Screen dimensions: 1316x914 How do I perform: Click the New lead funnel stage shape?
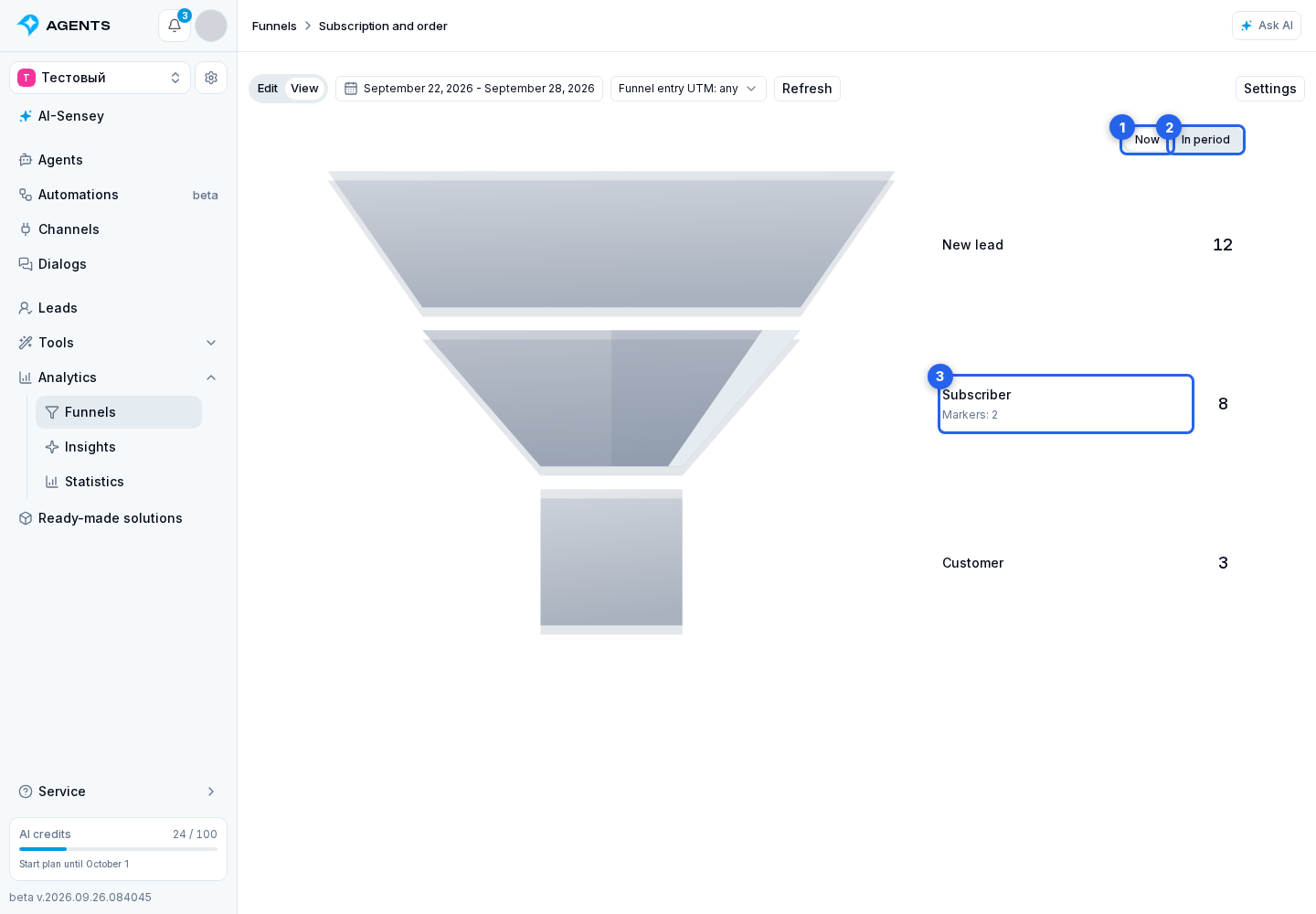click(611, 244)
